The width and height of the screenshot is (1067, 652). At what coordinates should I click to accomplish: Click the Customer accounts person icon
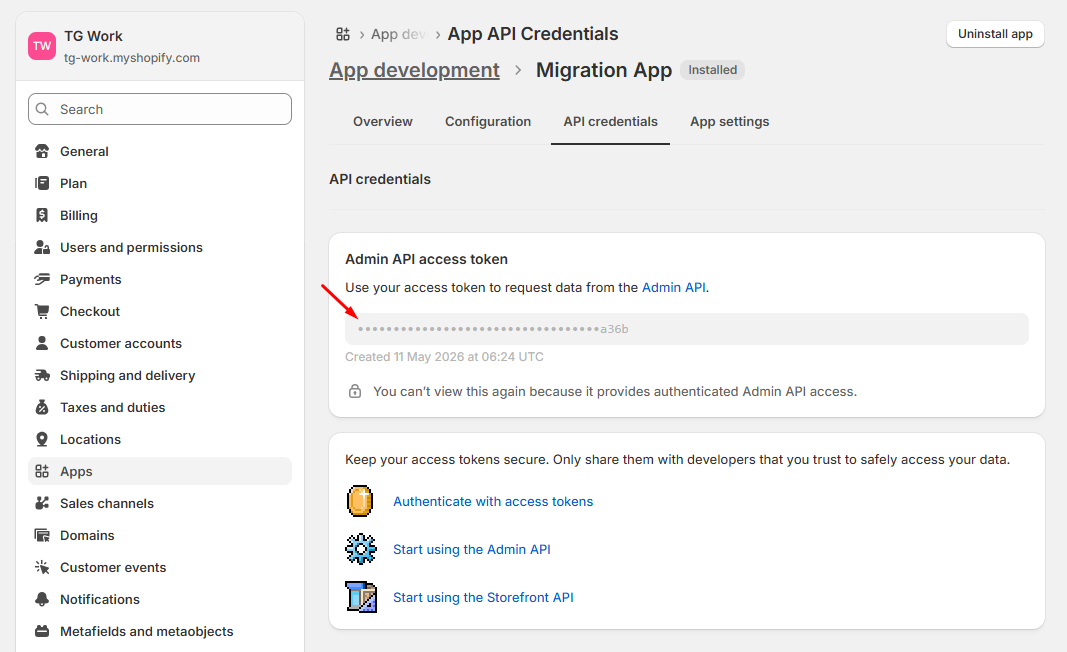42,343
